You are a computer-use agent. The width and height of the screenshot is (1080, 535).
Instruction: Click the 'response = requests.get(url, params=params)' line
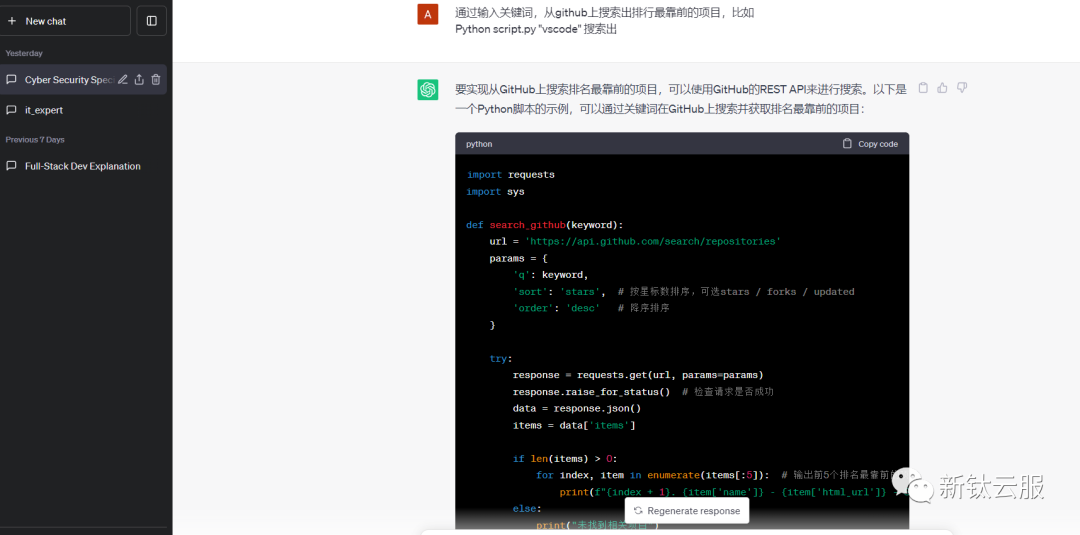[x=638, y=375]
